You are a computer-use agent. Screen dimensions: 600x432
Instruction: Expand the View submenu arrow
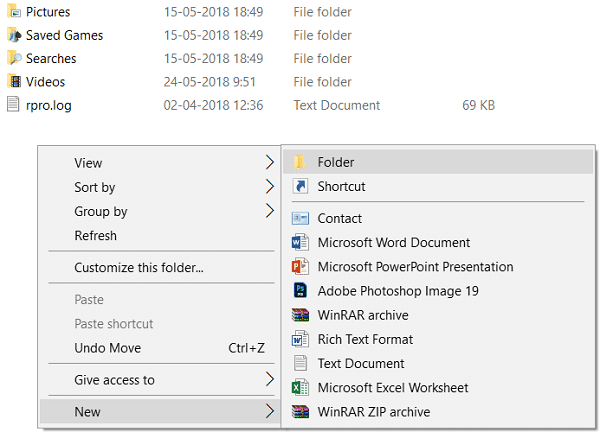tap(270, 163)
